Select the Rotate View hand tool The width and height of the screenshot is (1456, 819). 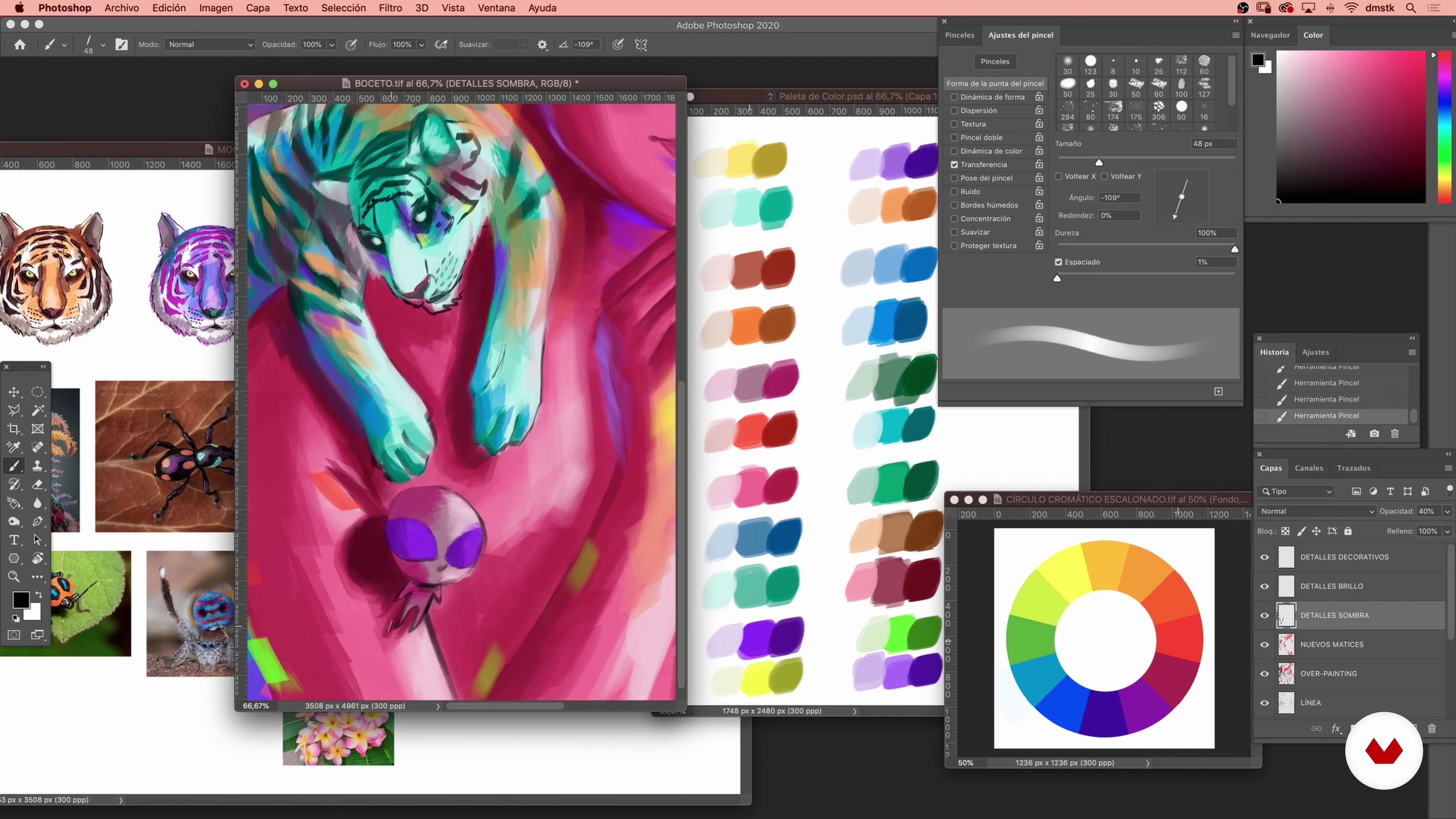point(37,559)
